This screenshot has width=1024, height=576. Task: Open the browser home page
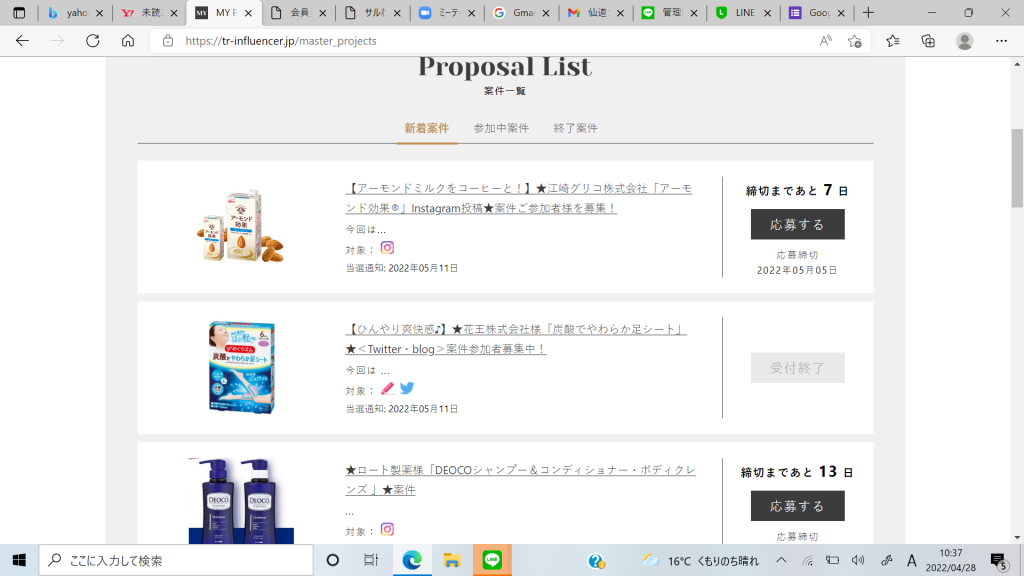pos(128,40)
